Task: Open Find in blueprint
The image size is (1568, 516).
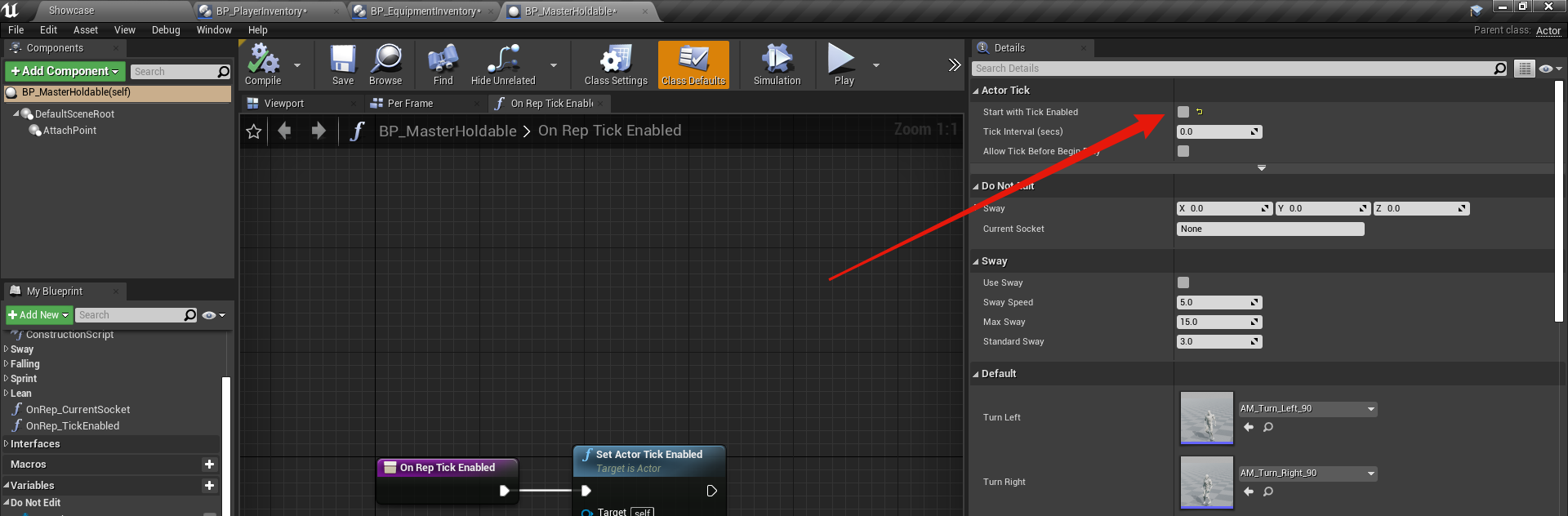Action: point(443,64)
